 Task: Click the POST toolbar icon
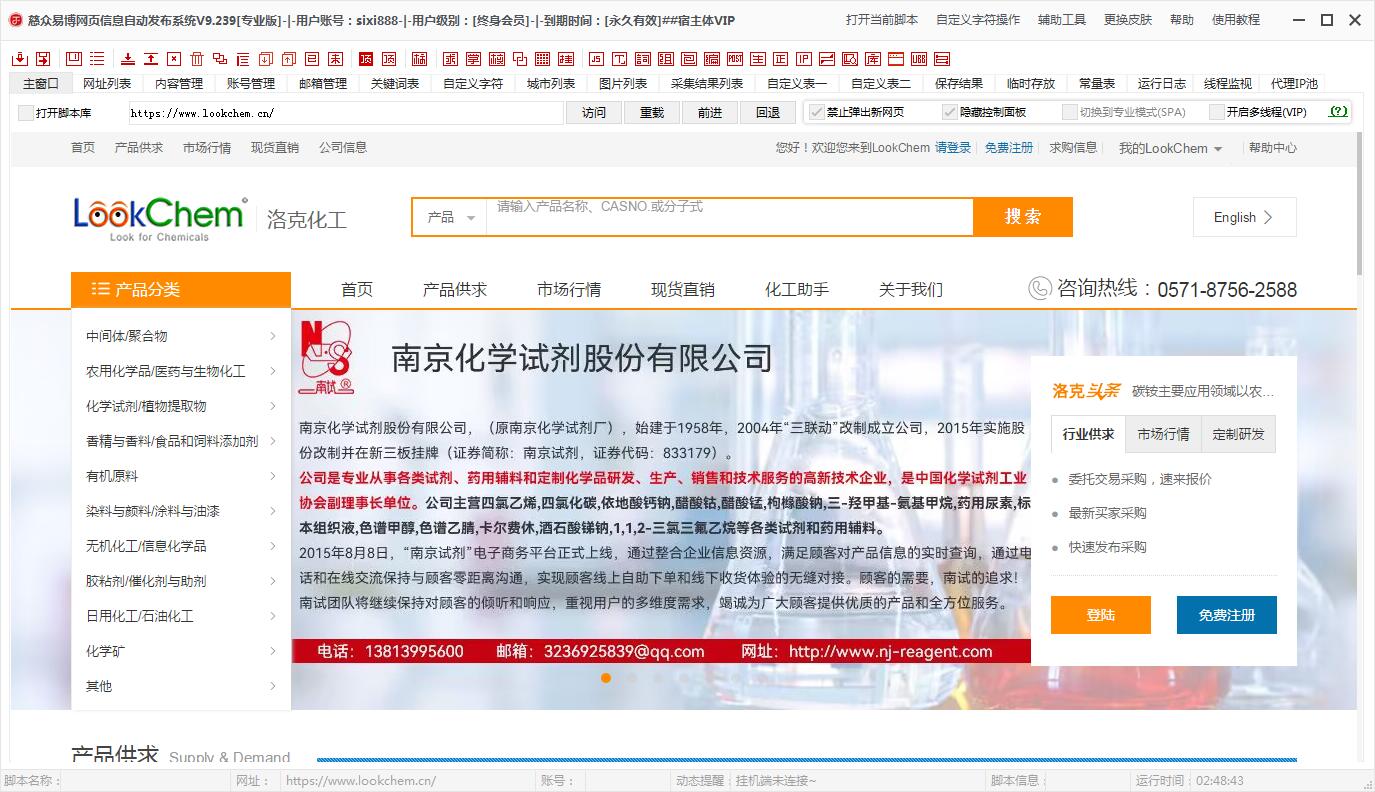point(735,59)
